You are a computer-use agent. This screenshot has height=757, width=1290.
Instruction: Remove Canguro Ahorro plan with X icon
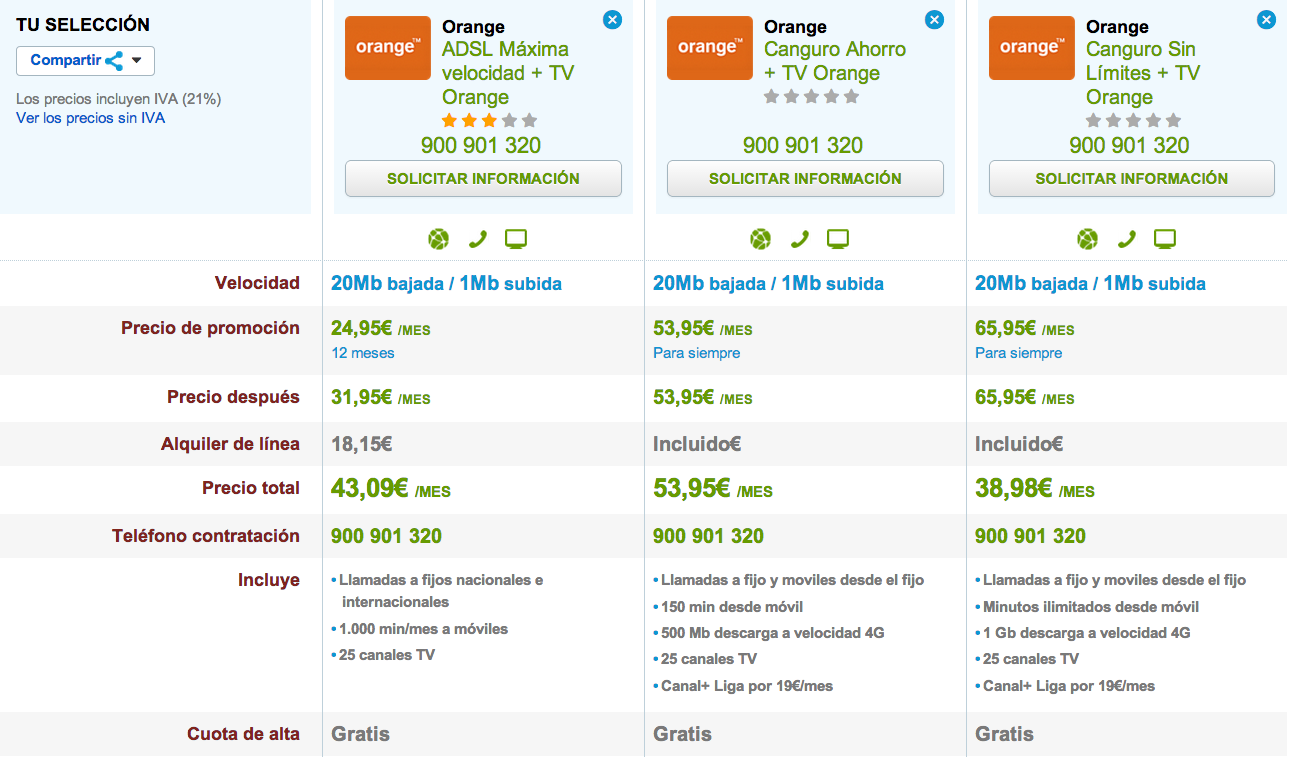(935, 19)
